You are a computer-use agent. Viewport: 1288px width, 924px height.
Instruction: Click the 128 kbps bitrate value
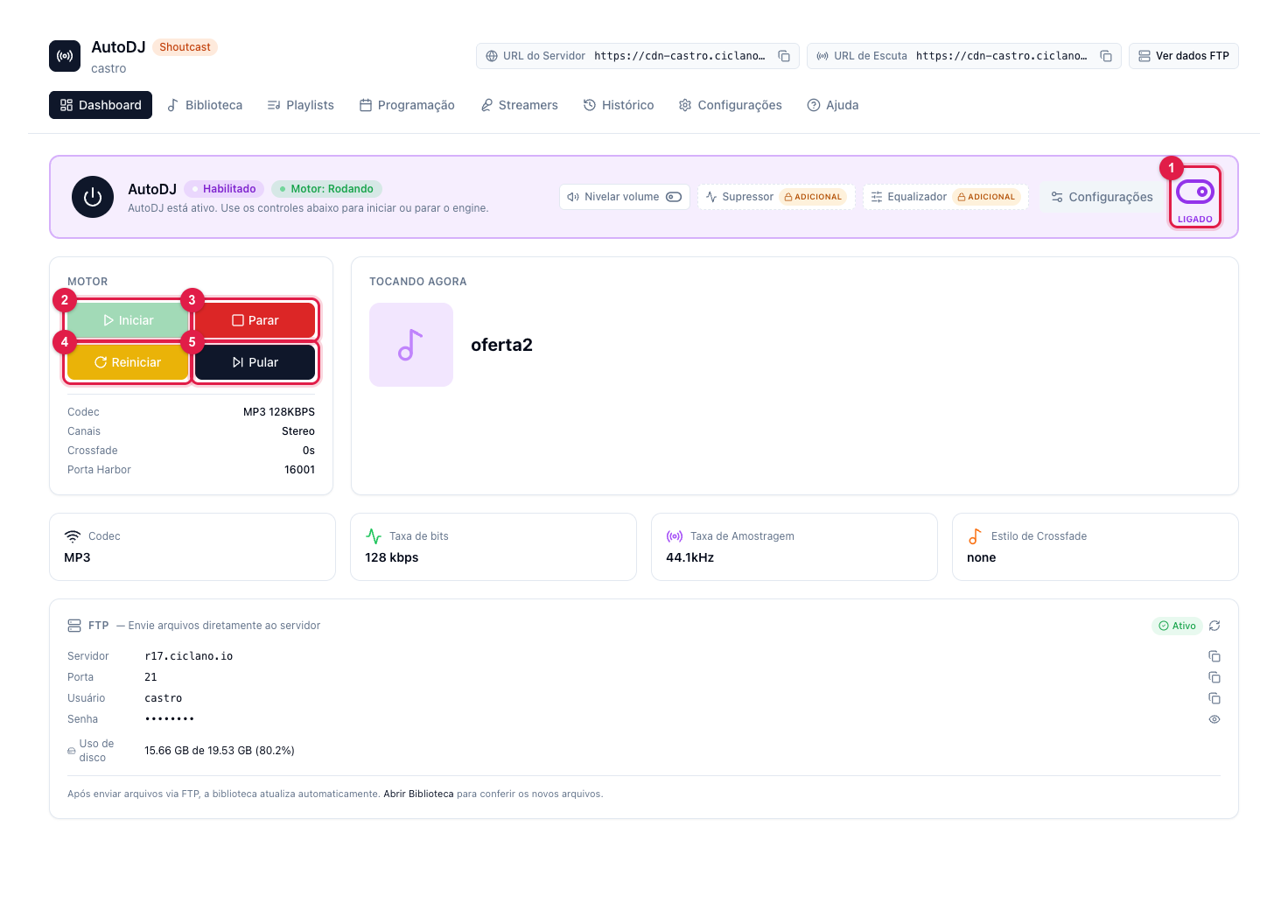click(x=392, y=557)
